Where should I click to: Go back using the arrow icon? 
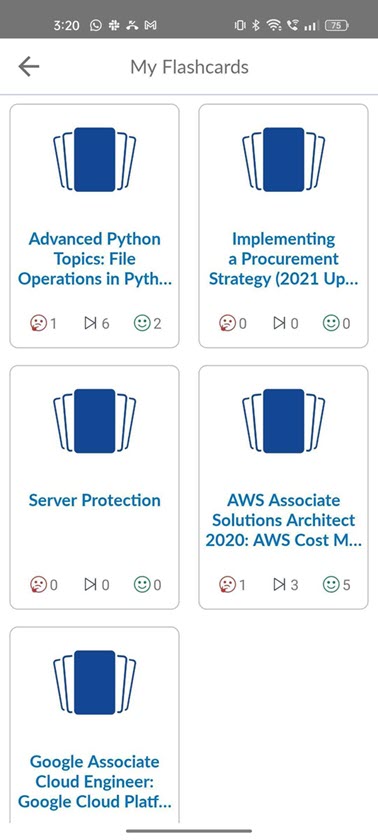point(28,66)
